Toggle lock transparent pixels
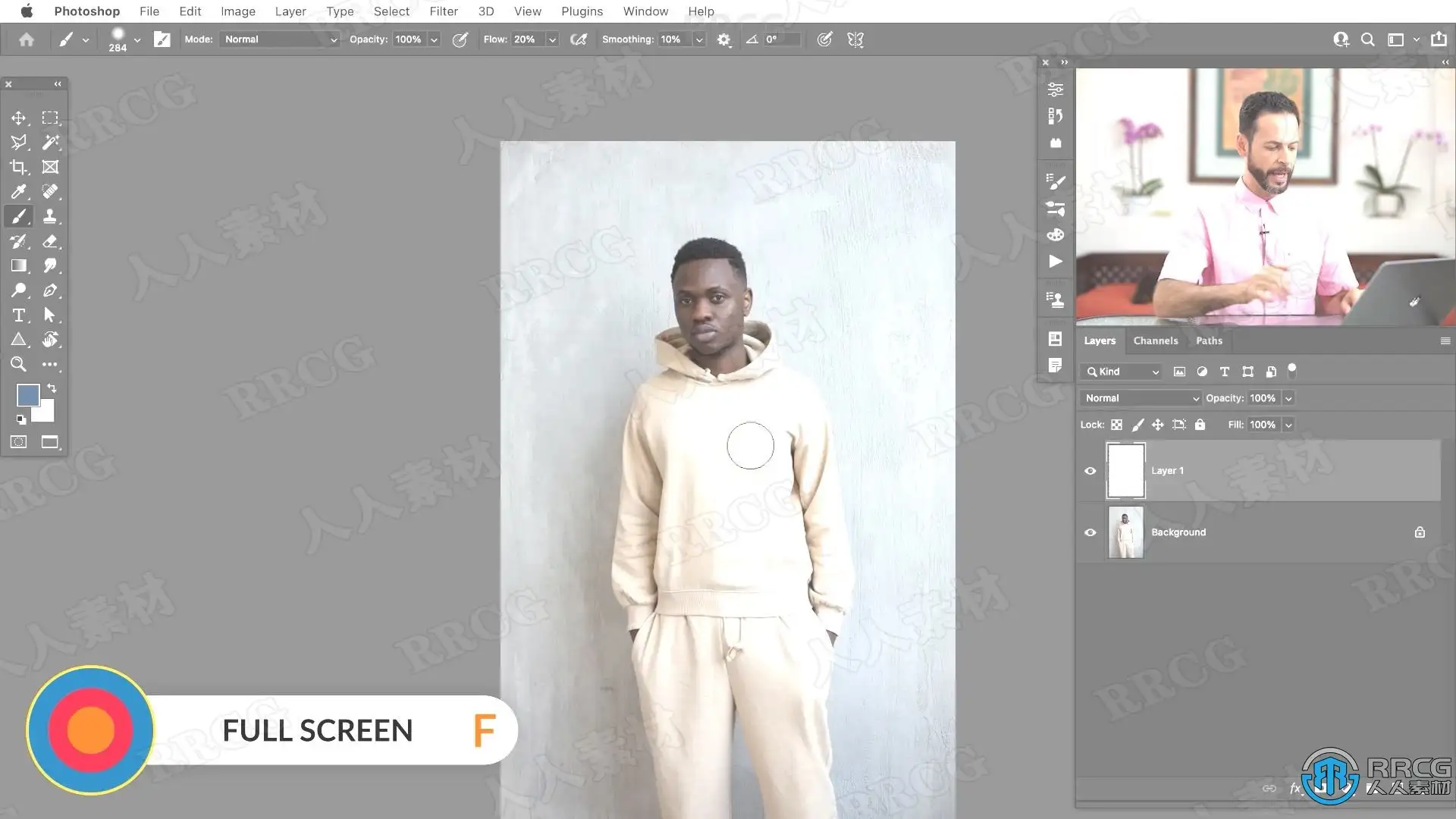Screen dimensions: 1456x819 click(1116, 425)
